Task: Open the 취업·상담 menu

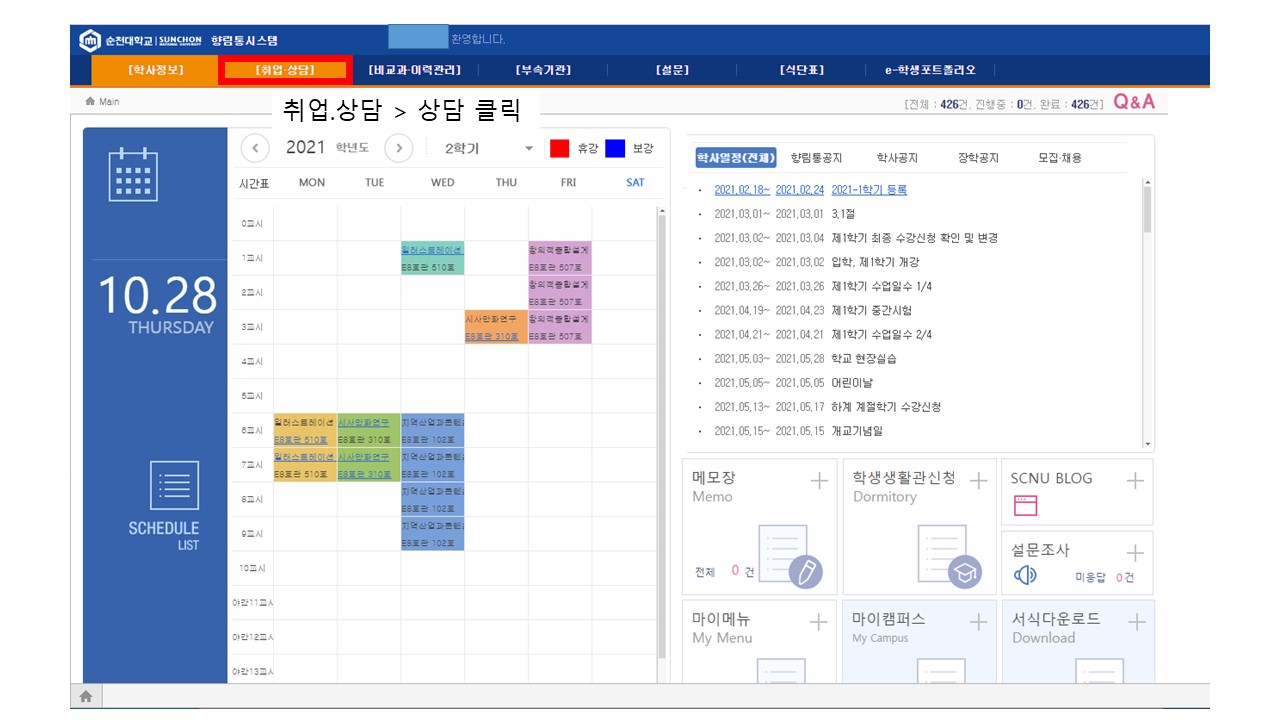Action: (285, 70)
